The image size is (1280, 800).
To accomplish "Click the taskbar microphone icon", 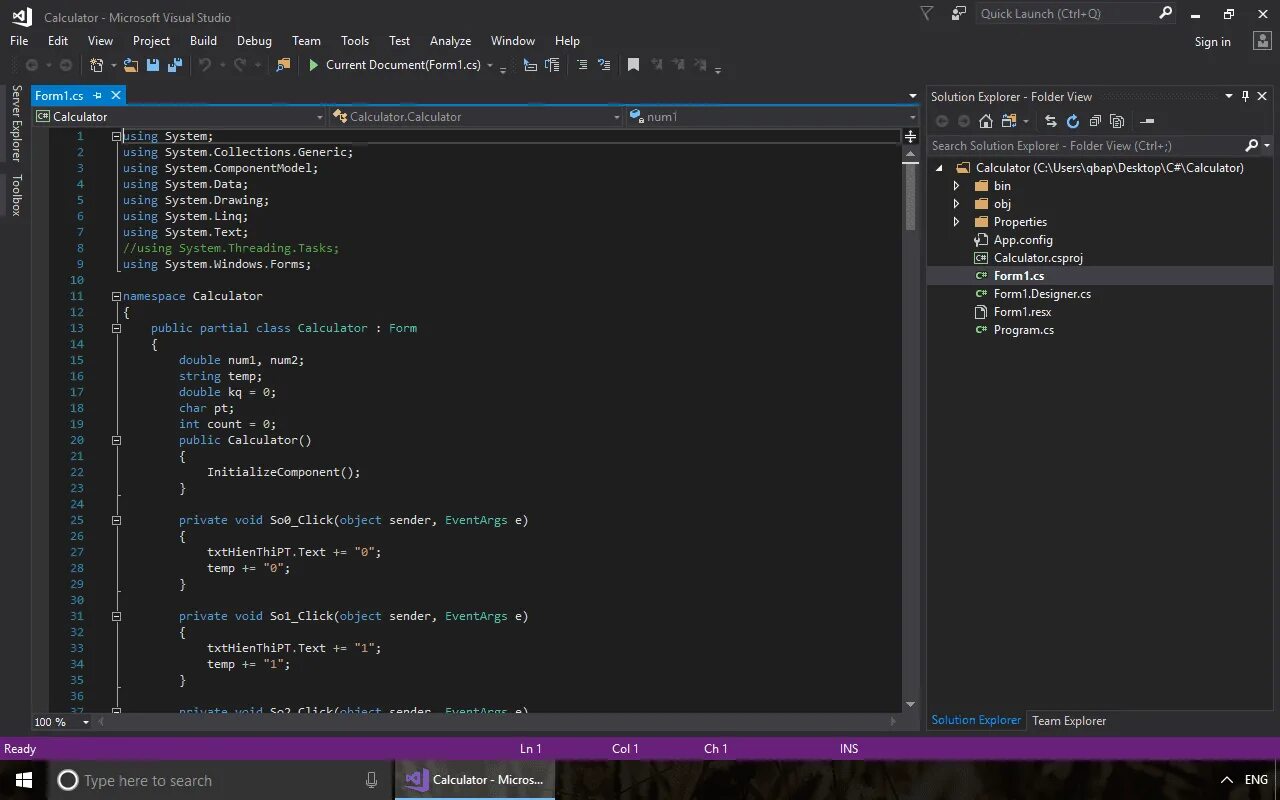I will (372, 780).
